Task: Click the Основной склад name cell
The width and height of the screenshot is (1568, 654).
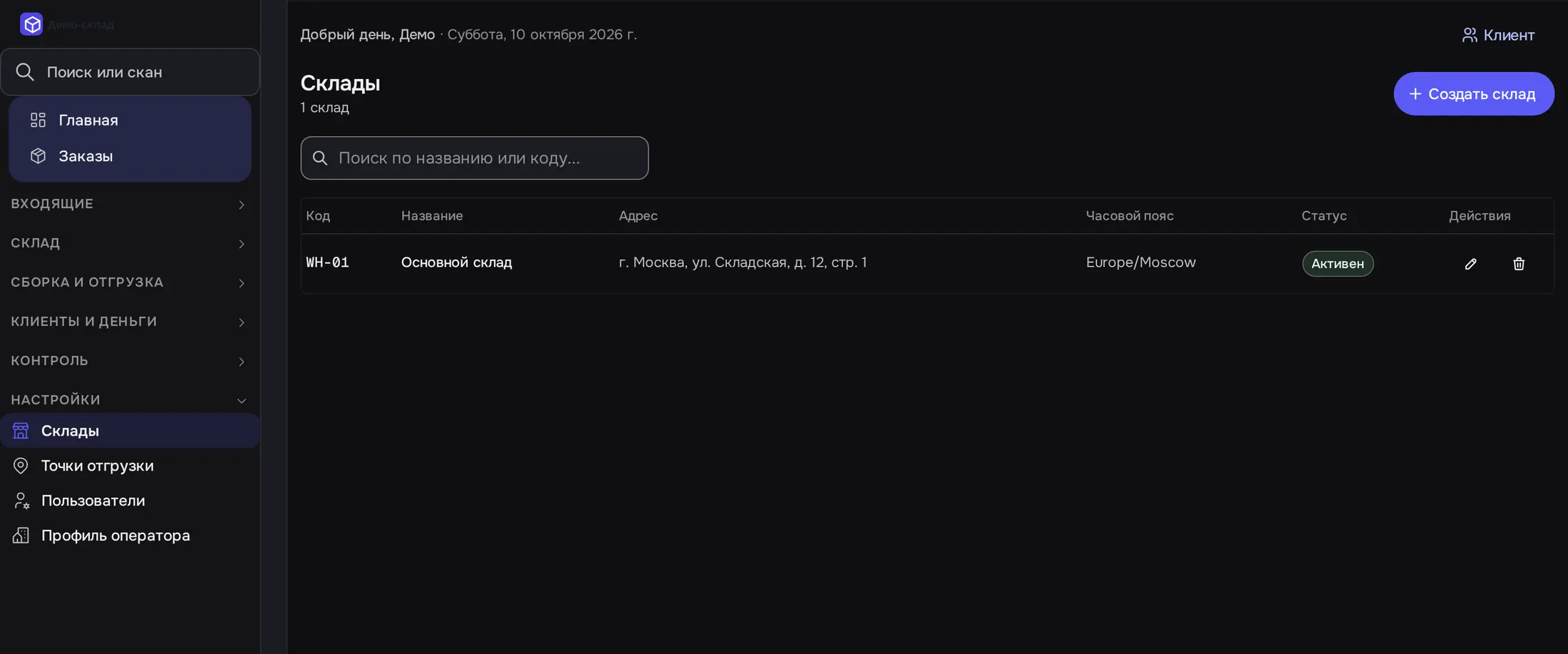Action: pyautogui.click(x=457, y=262)
